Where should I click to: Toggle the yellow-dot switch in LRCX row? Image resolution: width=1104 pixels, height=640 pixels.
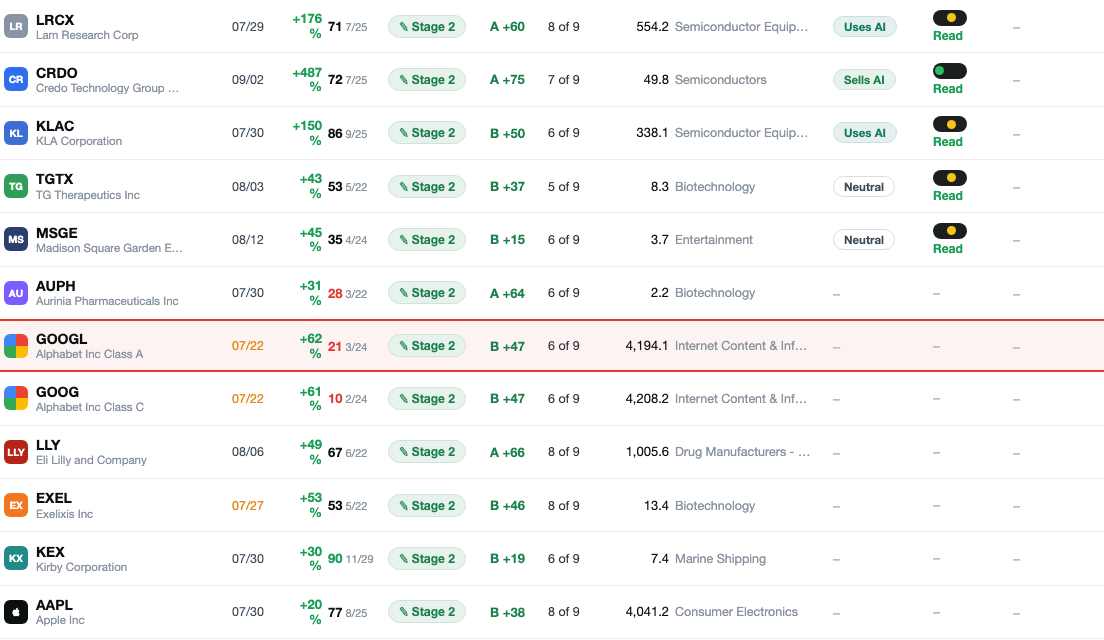(949, 18)
